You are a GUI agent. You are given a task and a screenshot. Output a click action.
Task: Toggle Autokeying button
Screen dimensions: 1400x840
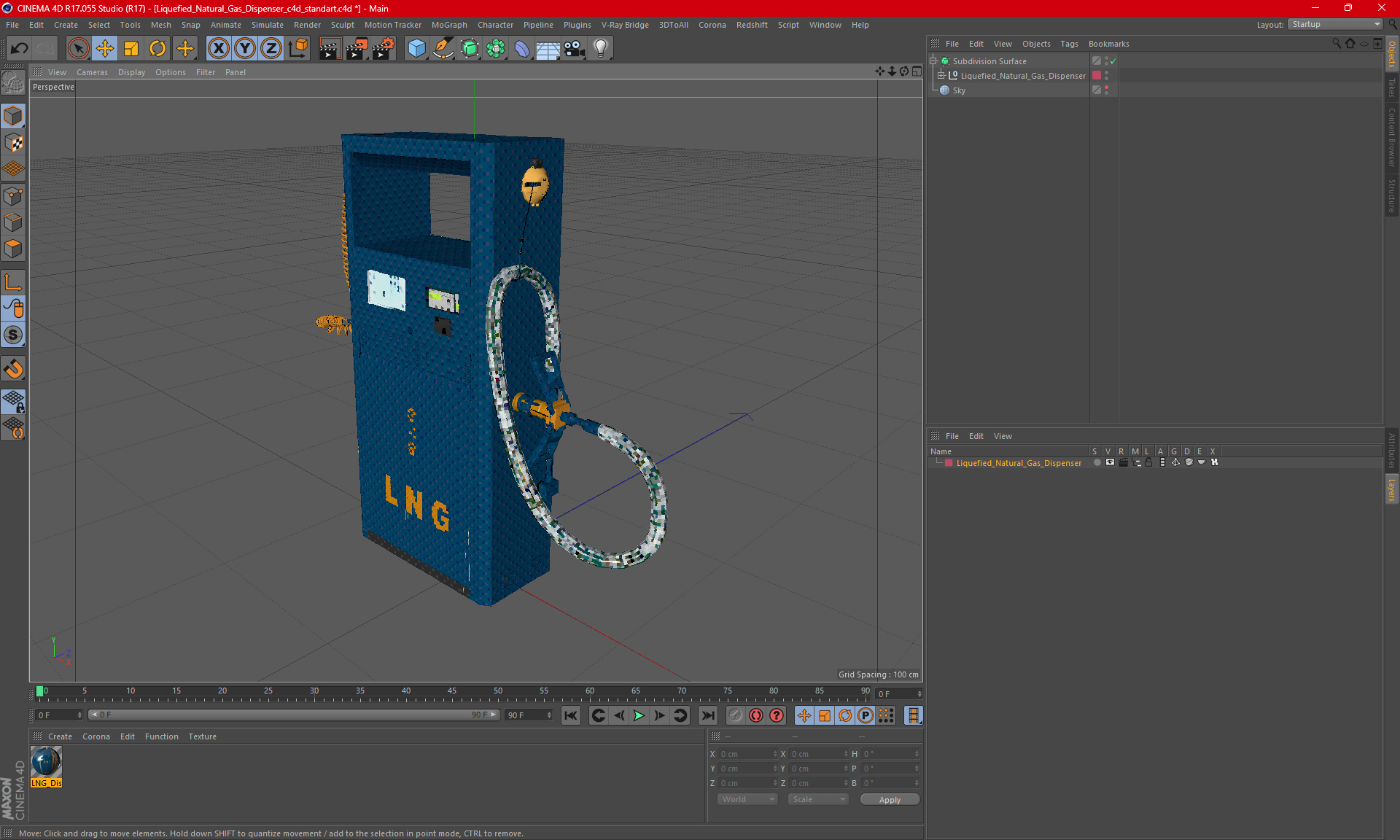[x=756, y=715]
